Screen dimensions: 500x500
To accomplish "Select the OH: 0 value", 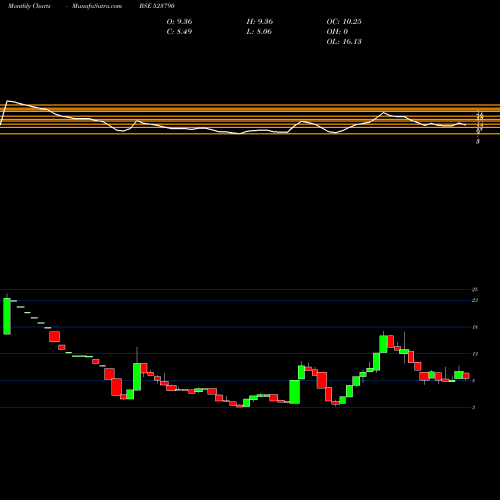I will 337,32.
